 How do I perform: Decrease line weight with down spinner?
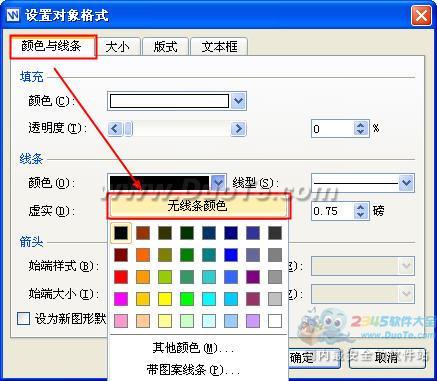point(360,215)
